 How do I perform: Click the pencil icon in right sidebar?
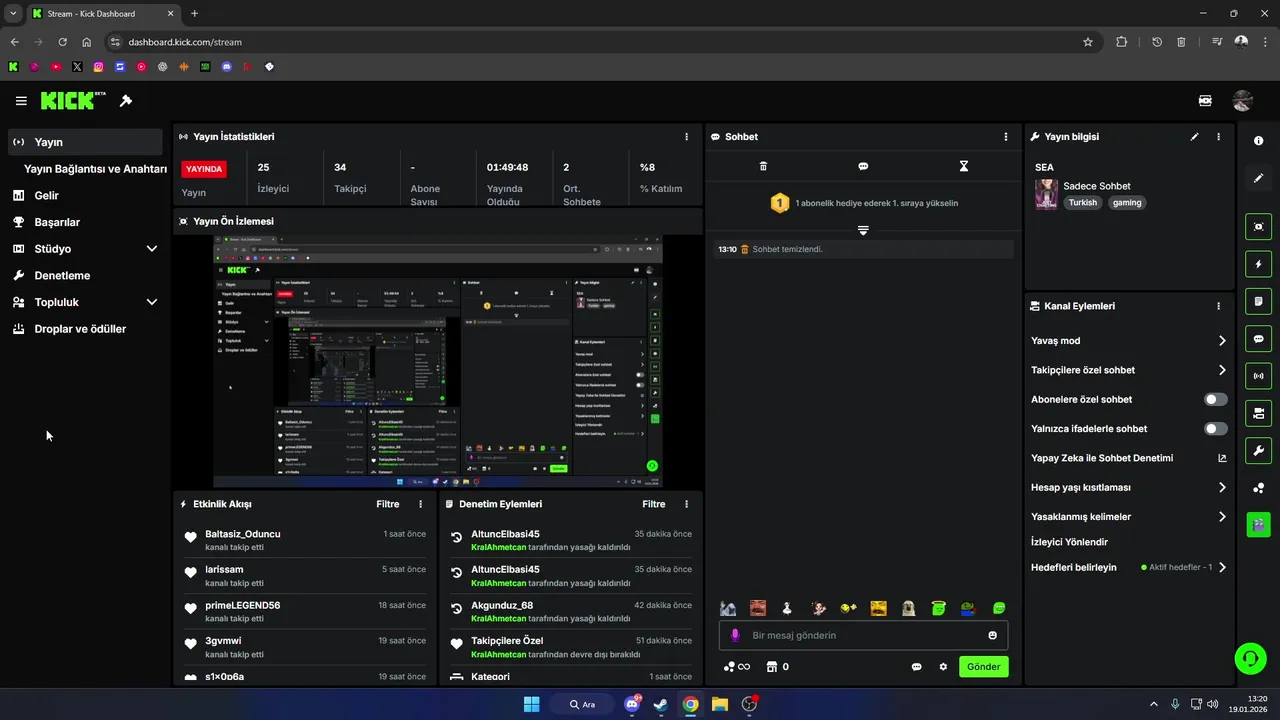pyautogui.click(x=1259, y=178)
